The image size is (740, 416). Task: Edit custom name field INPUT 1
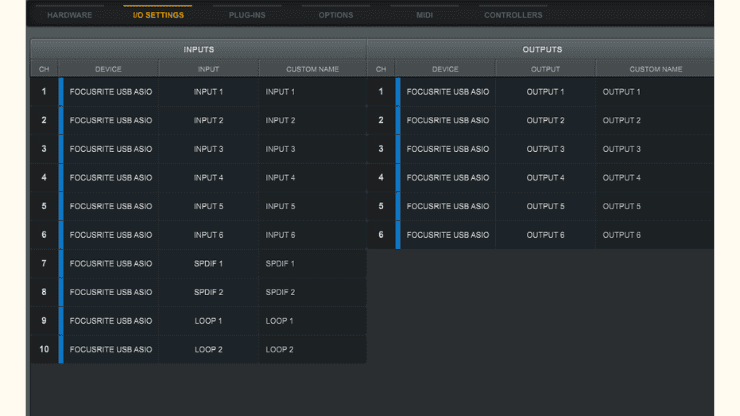coord(313,92)
